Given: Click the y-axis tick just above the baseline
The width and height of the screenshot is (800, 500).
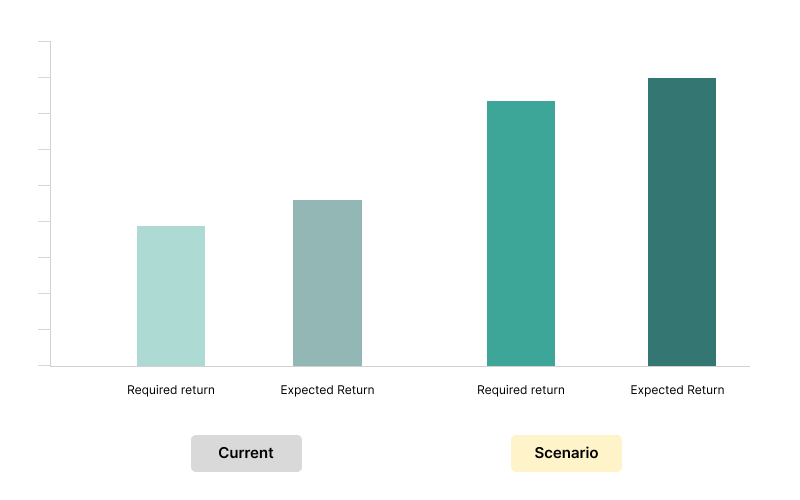Looking at the screenshot, I should point(44,330).
